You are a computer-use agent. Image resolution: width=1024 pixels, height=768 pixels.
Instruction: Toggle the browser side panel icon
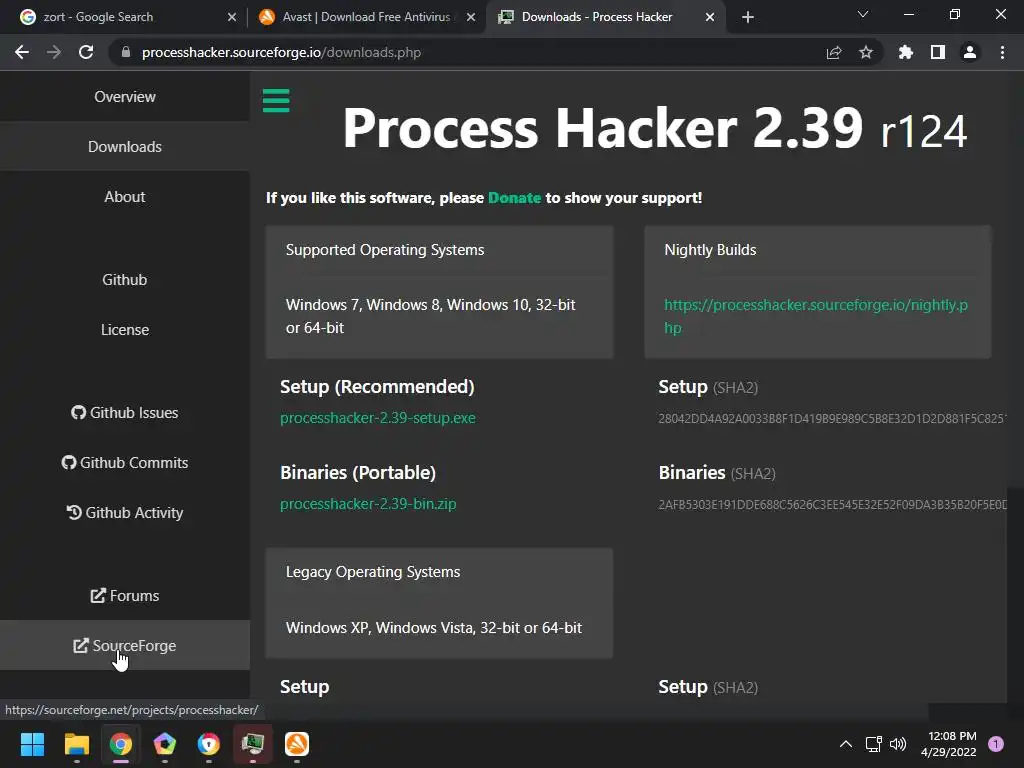938,52
